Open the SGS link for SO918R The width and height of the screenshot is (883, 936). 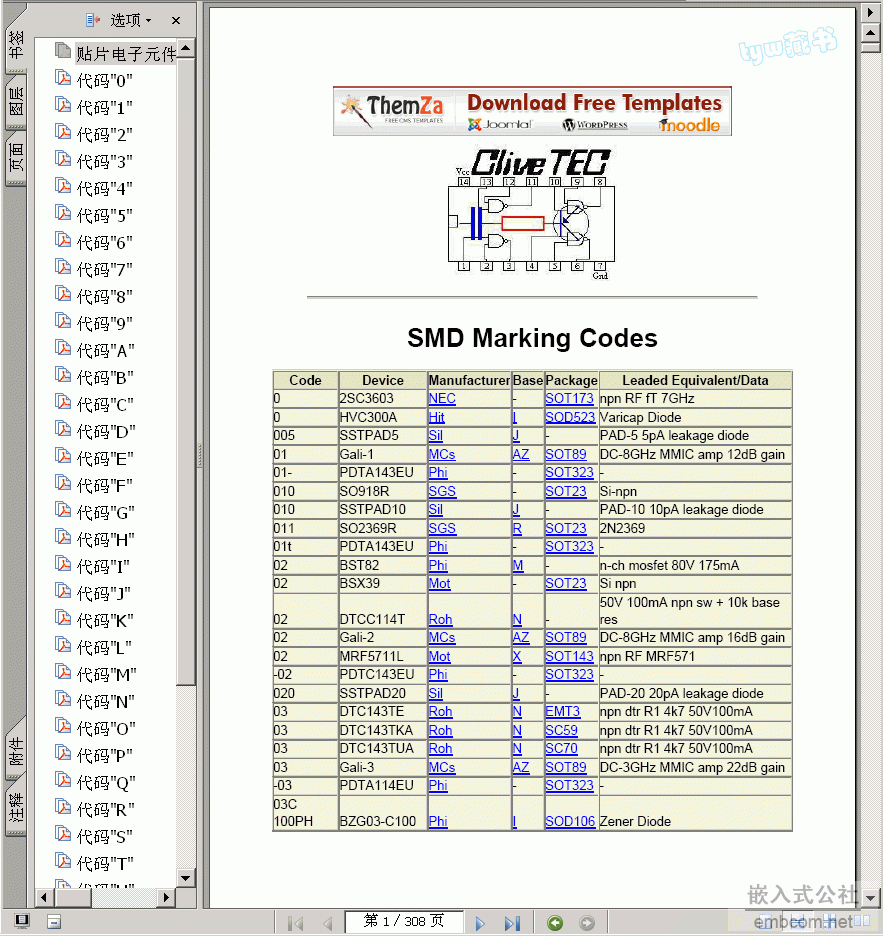click(x=442, y=491)
